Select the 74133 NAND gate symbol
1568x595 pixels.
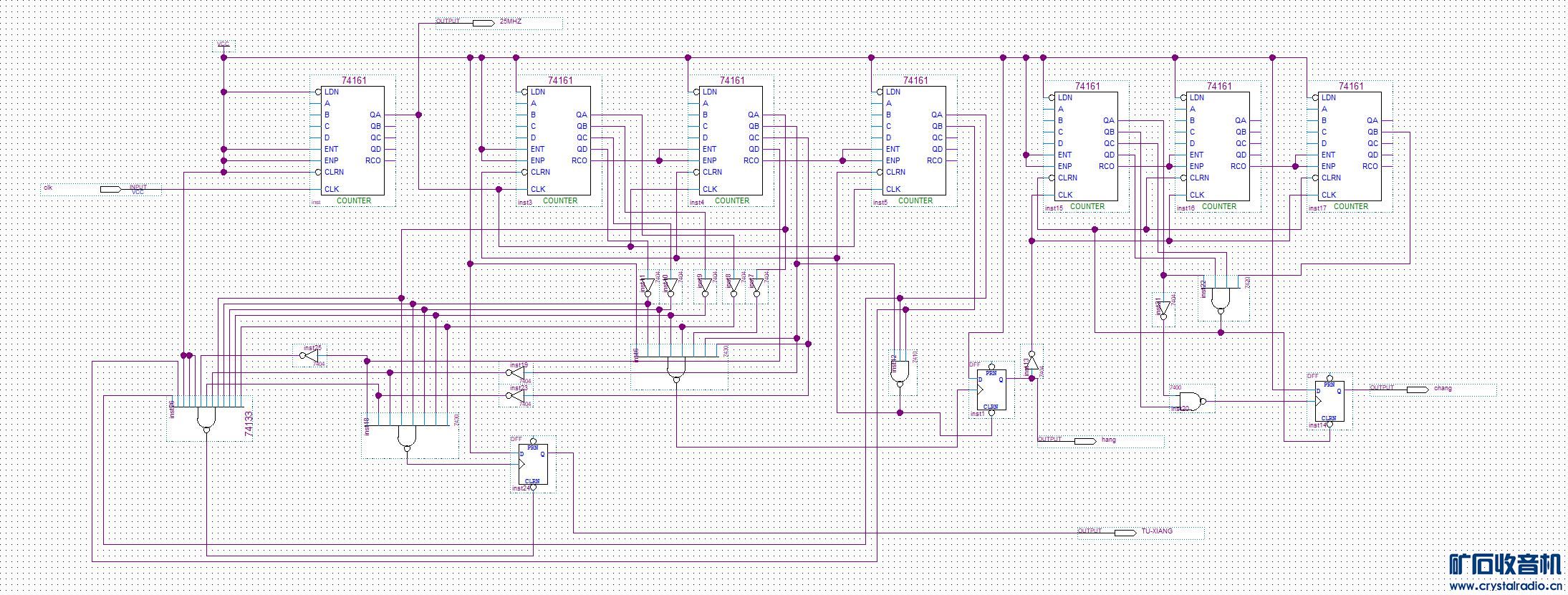click(x=206, y=417)
